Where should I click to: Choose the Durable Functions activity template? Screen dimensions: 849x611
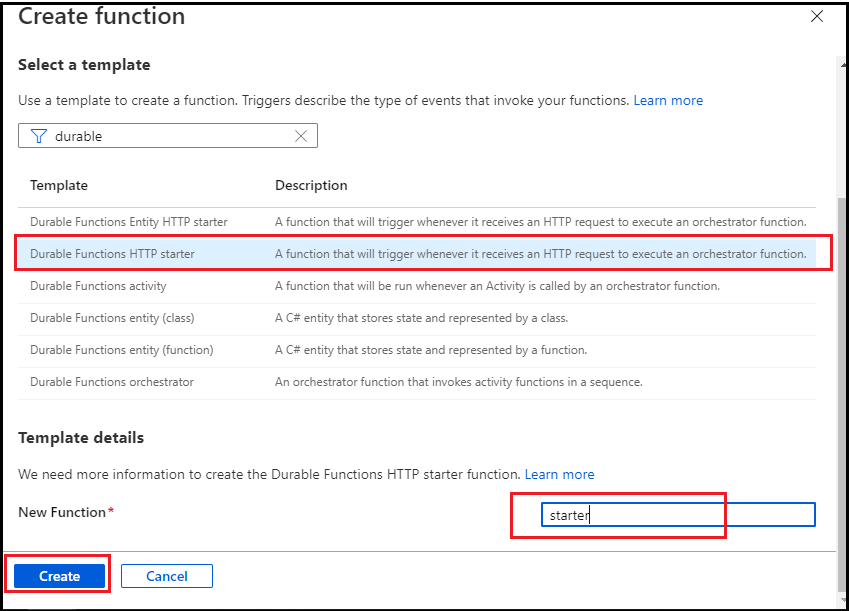coord(98,285)
